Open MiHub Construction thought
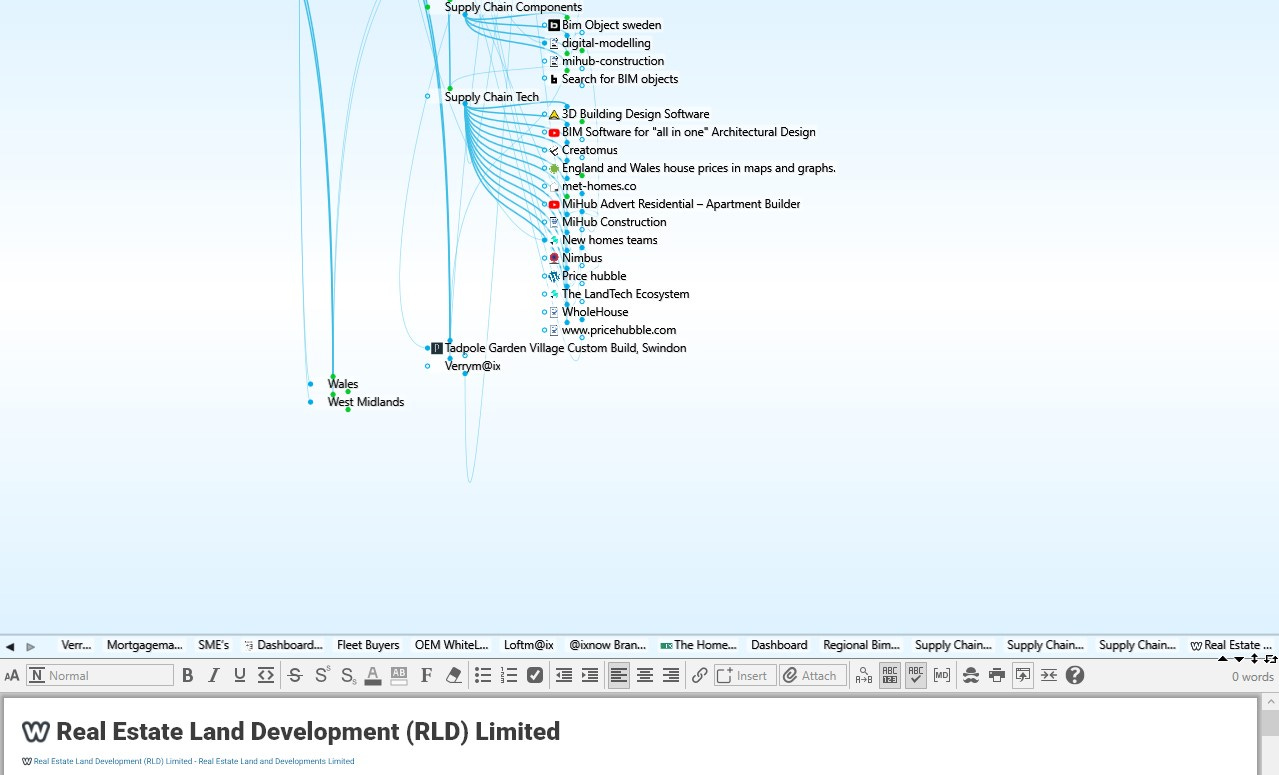Viewport: 1279px width, 775px height. click(x=614, y=222)
